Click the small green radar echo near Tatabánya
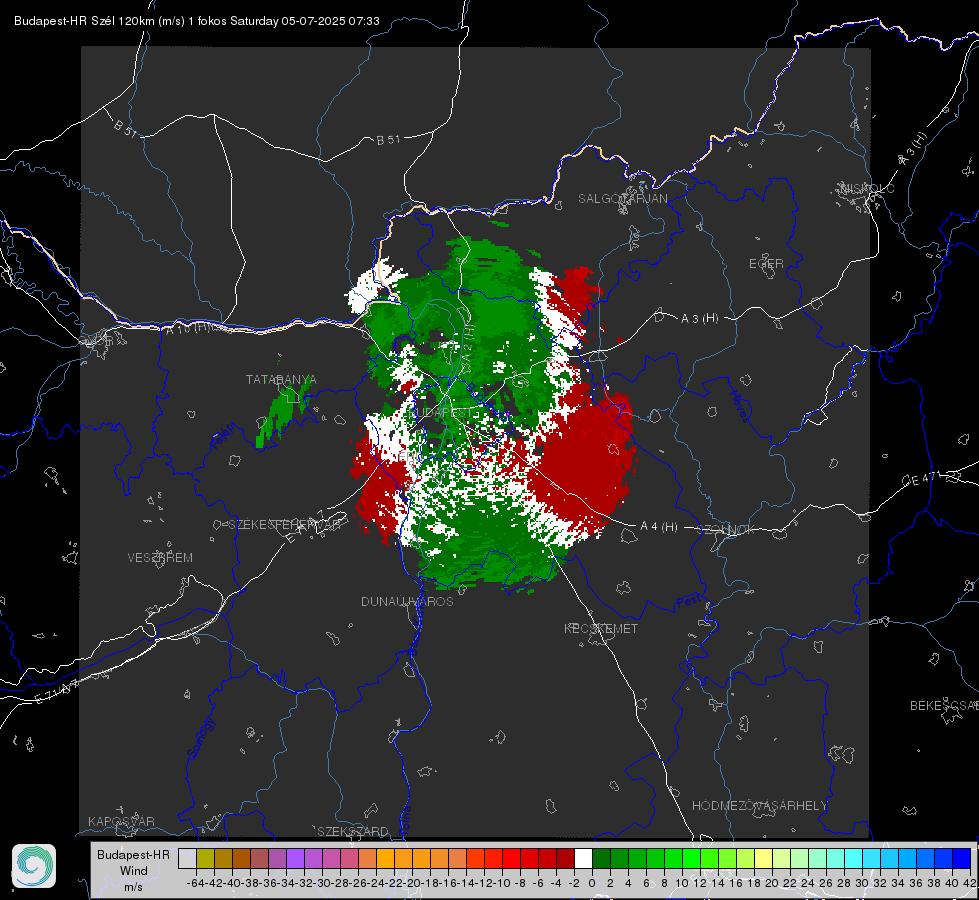The image size is (979, 900). pos(282,412)
